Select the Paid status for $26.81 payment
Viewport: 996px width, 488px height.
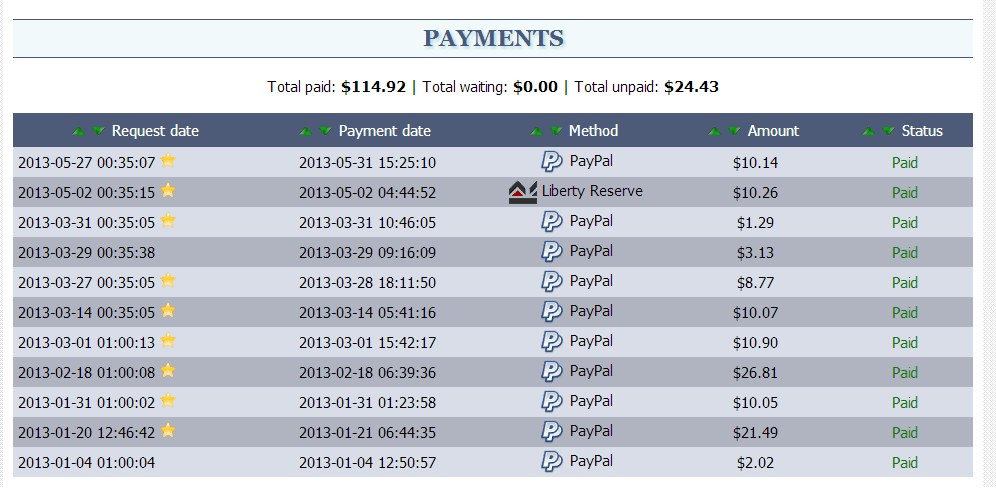point(905,373)
